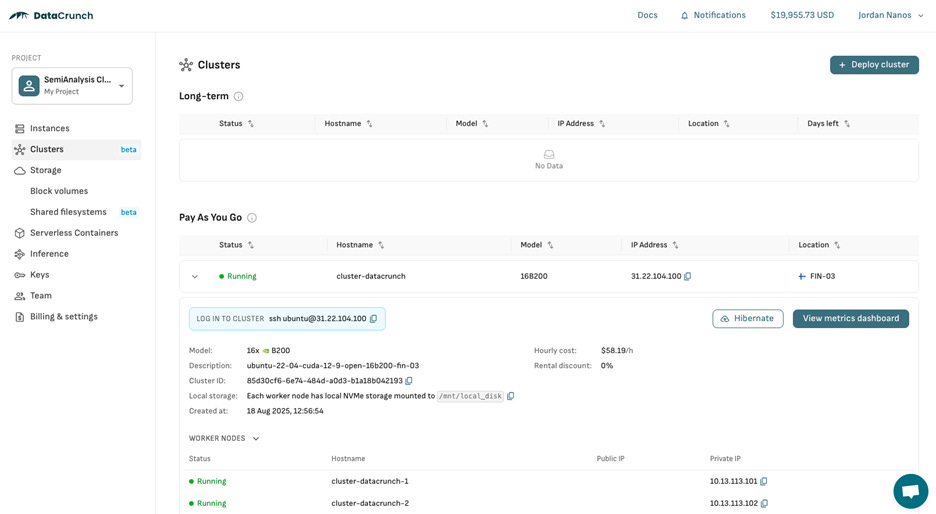Open the Jordan Nanos account menu
This screenshot has height=514, width=936.
pyautogui.click(x=891, y=16)
